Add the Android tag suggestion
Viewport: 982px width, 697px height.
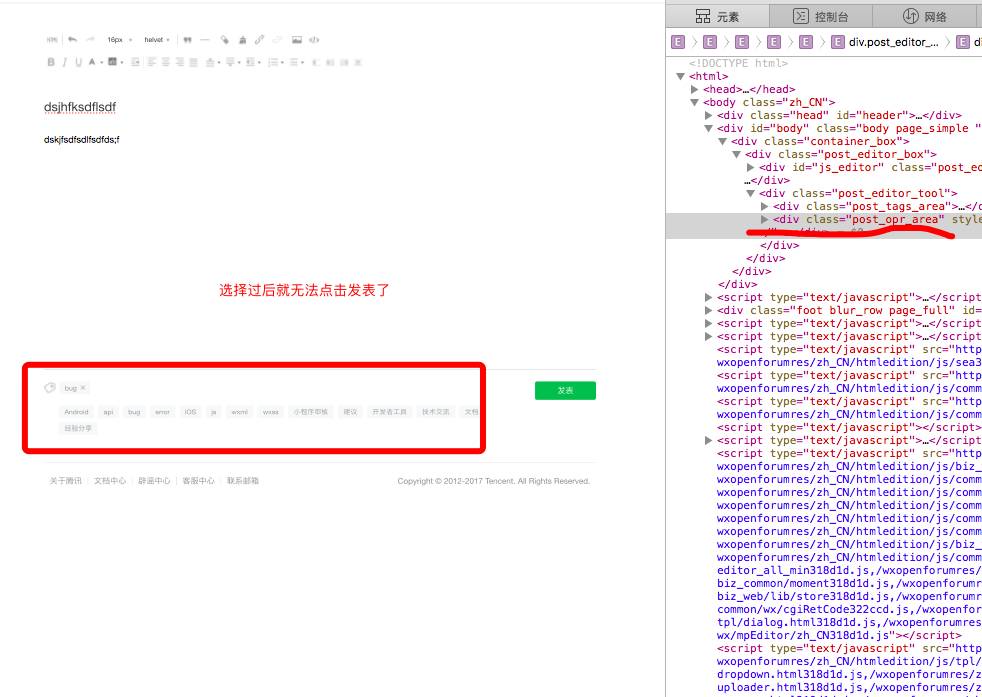(x=76, y=412)
